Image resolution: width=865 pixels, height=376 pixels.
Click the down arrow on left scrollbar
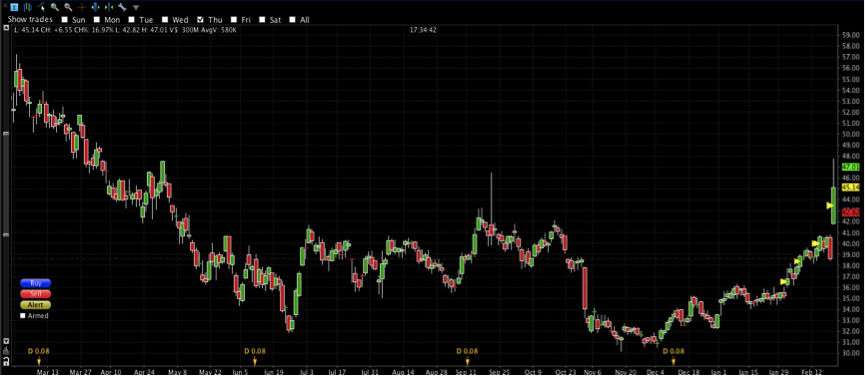(6, 341)
